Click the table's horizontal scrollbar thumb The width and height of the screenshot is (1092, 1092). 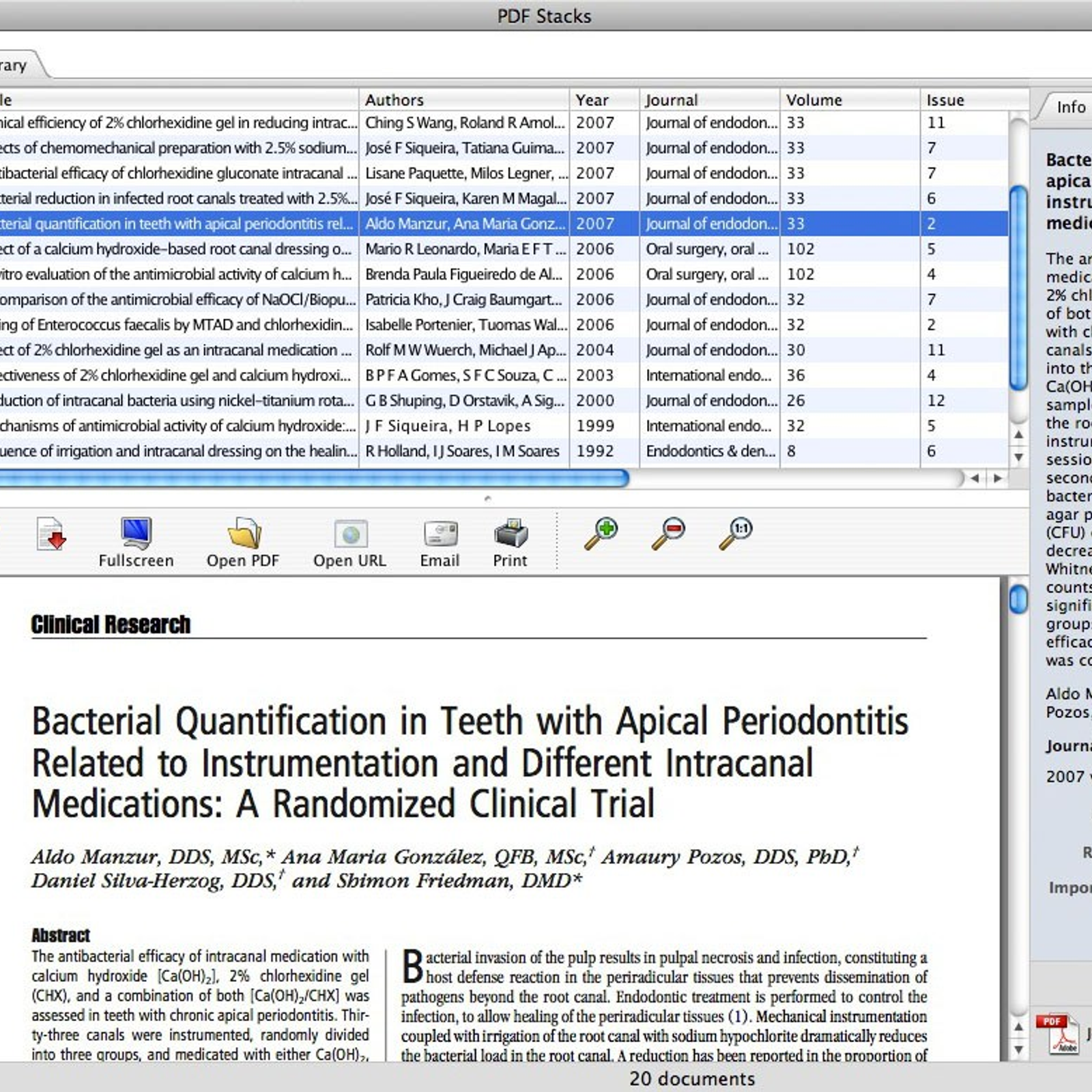(x=314, y=478)
